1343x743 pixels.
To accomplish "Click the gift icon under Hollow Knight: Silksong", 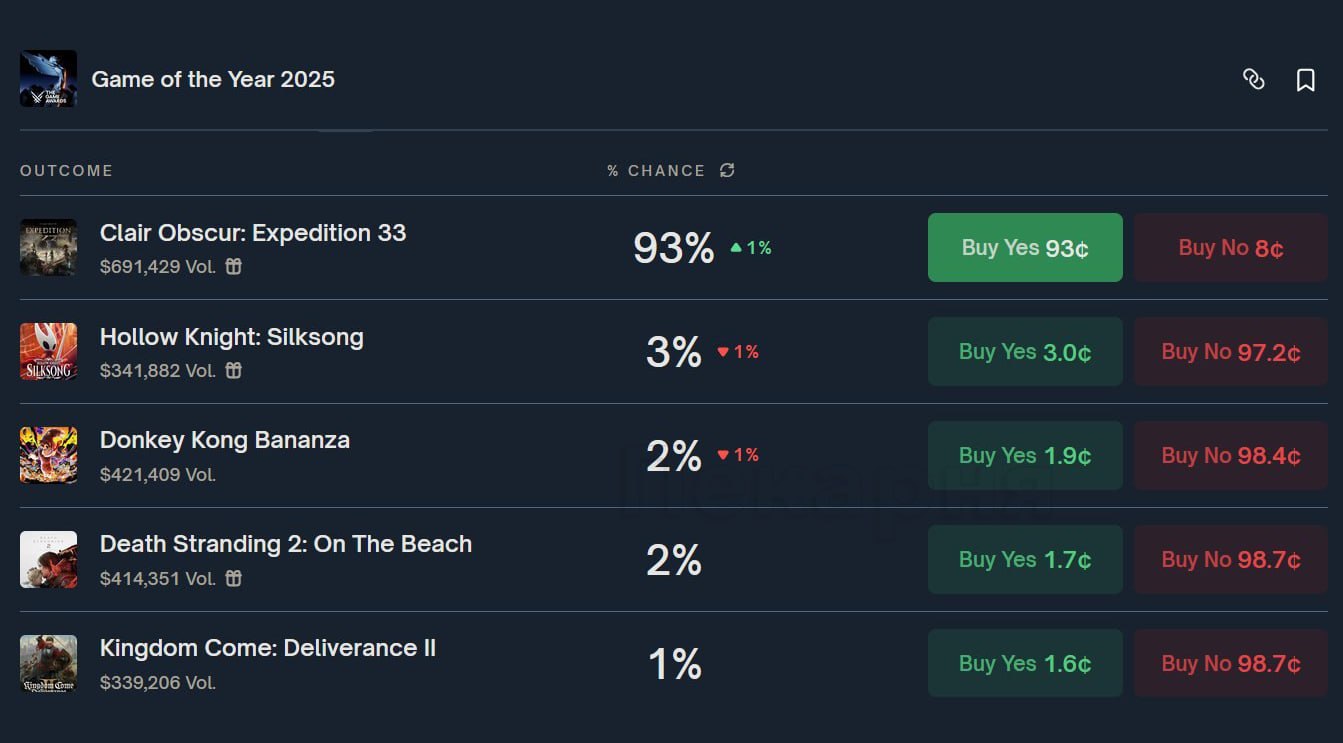I will click(x=234, y=371).
